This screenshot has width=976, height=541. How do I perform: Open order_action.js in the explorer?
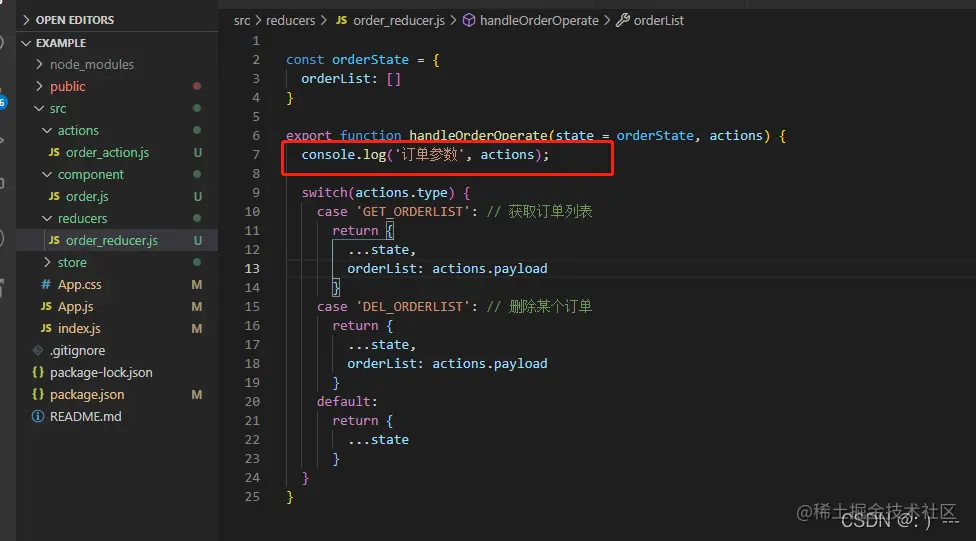point(107,153)
